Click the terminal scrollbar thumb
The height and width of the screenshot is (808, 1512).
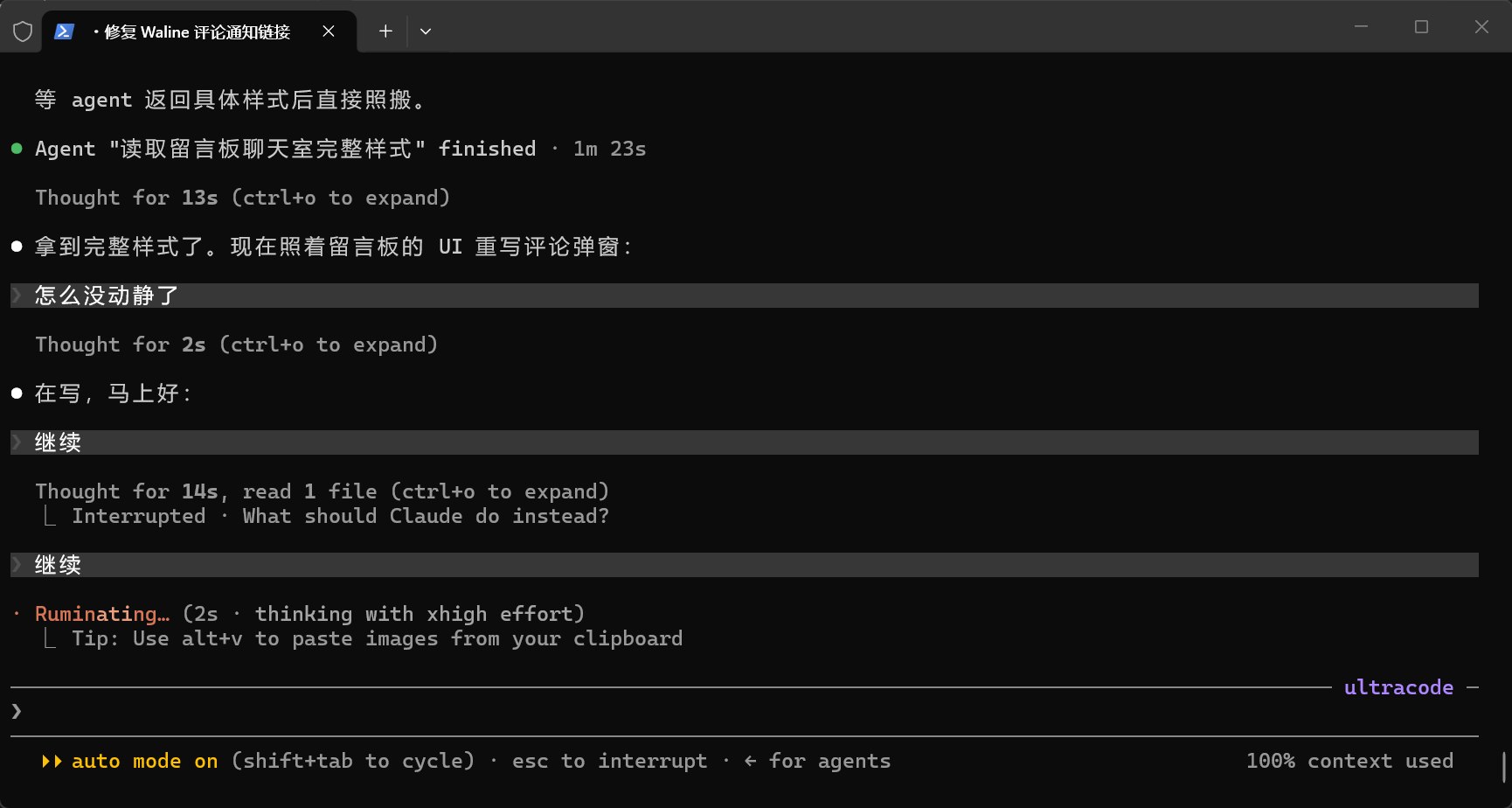point(1504,767)
